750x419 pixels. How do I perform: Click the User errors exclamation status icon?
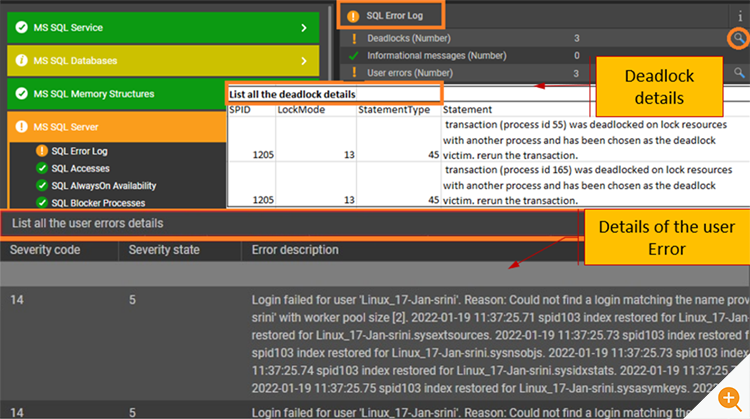354,73
